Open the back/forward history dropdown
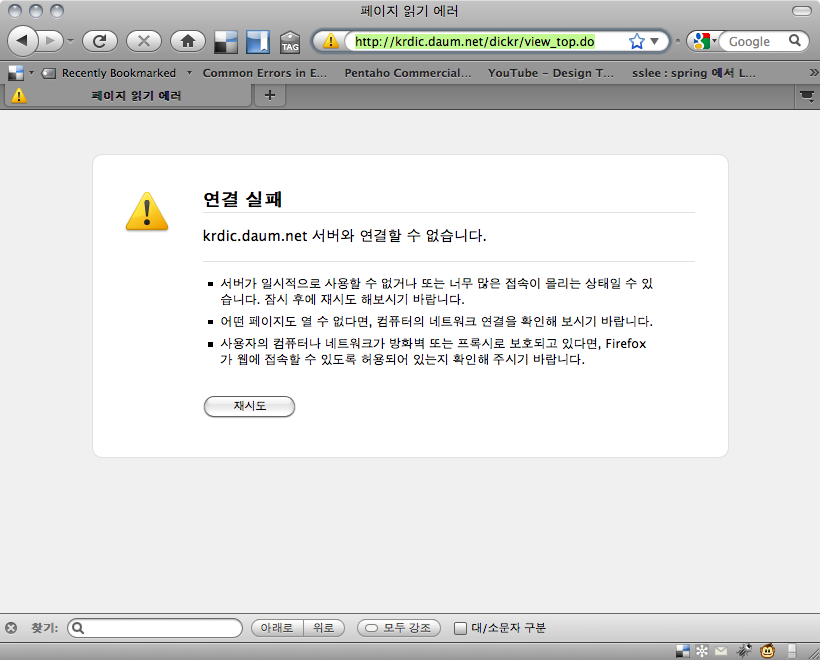Image resolution: width=820 pixels, height=660 pixels. pyautogui.click(x=71, y=41)
